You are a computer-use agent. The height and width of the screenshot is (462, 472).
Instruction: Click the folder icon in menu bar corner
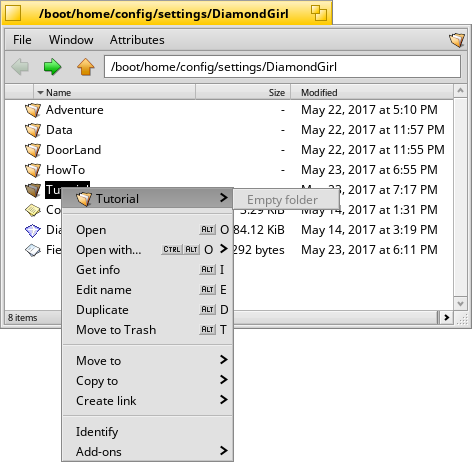(x=456, y=40)
